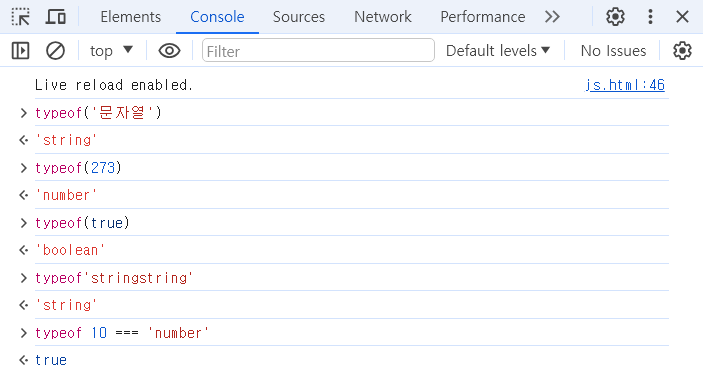This screenshot has height=372, width=703.
Task: Close the DevTools panel
Action: point(682,17)
